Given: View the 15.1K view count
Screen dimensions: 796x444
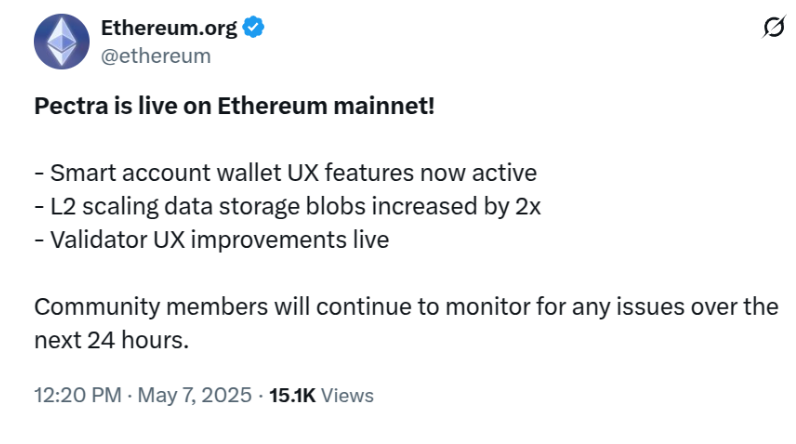Looking at the screenshot, I should coord(292,395).
